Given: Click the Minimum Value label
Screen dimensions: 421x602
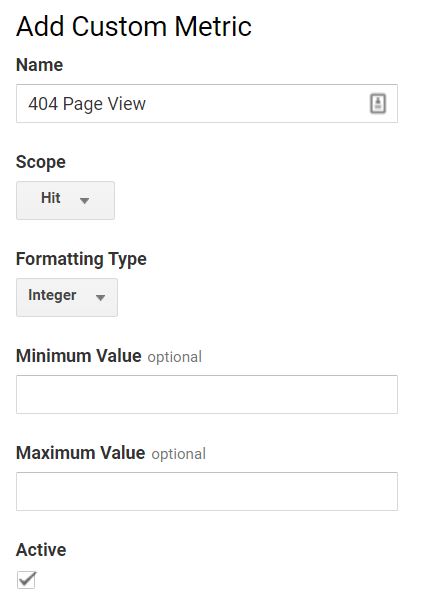Looking at the screenshot, I should pyautogui.click(x=79, y=356).
